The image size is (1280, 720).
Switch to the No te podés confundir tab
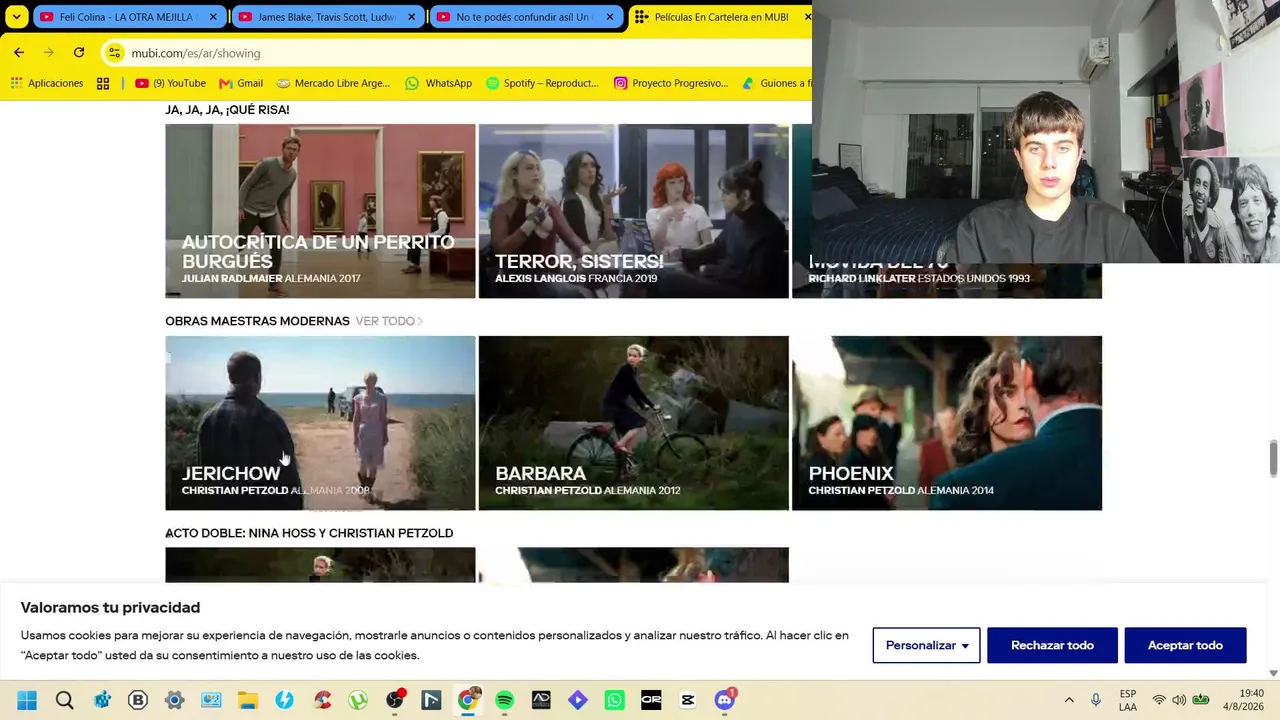pos(524,17)
